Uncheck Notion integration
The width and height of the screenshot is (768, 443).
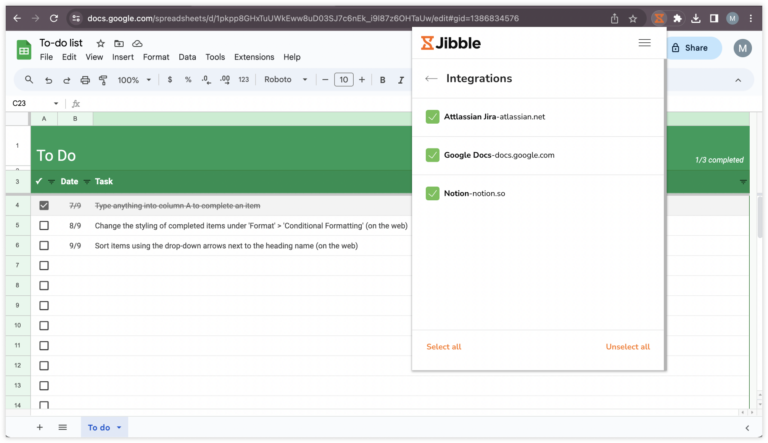[432, 193]
